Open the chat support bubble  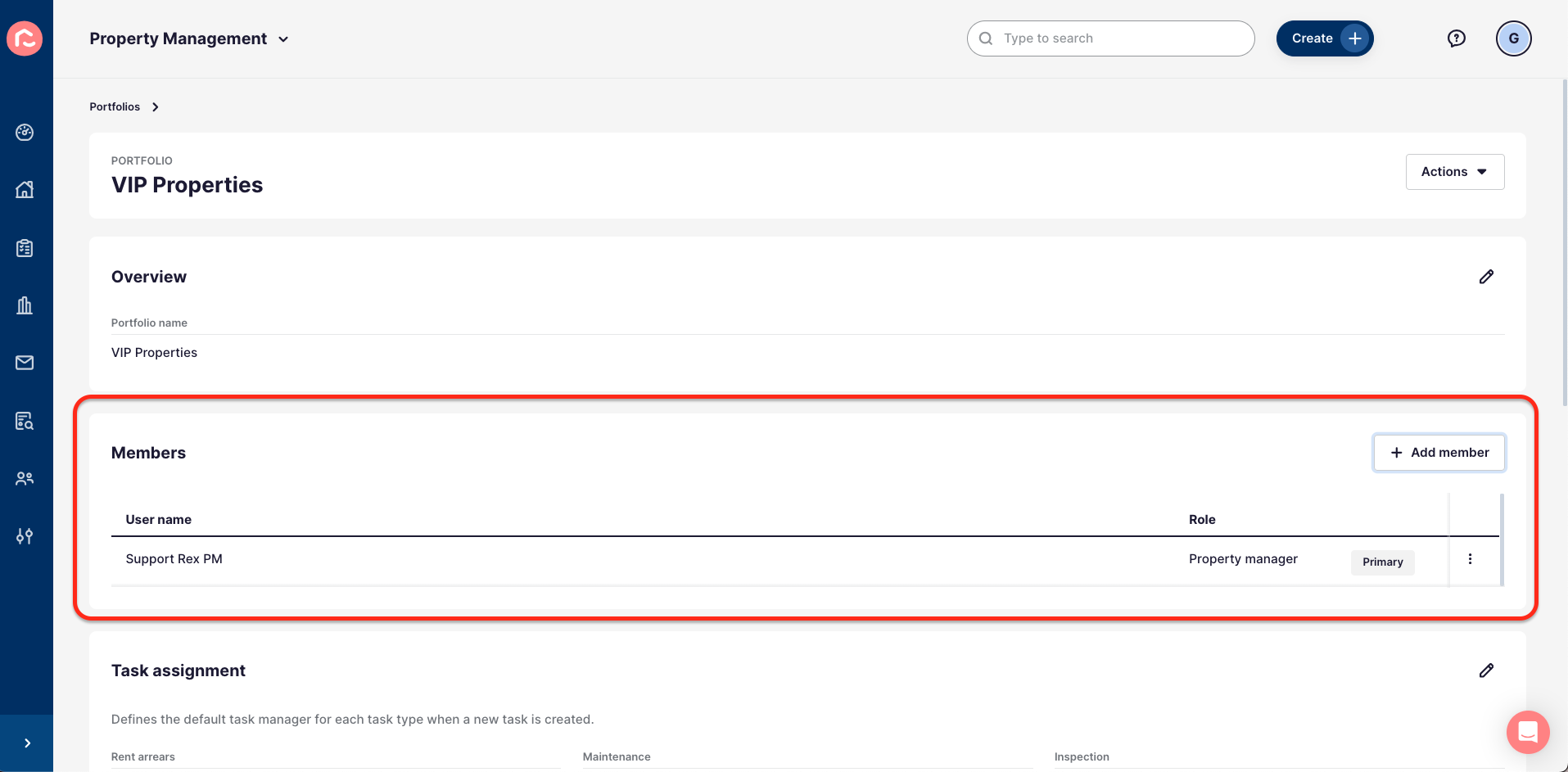[1528, 732]
